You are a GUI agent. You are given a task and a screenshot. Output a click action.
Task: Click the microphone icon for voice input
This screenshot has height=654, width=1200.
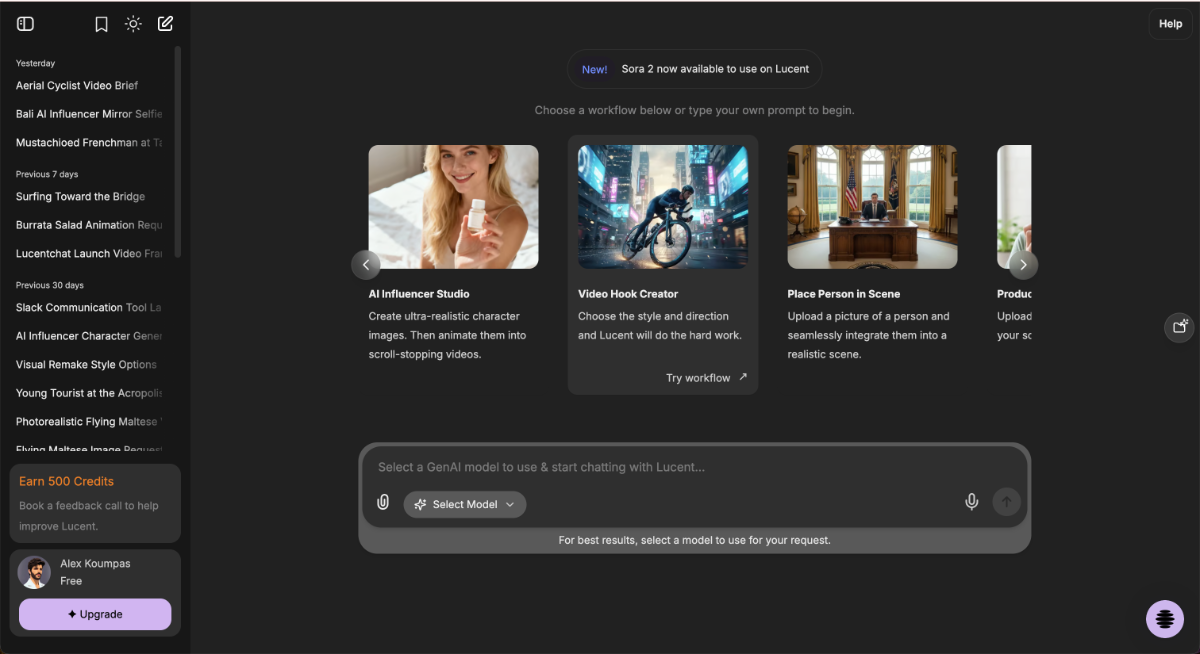pyautogui.click(x=971, y=502)
